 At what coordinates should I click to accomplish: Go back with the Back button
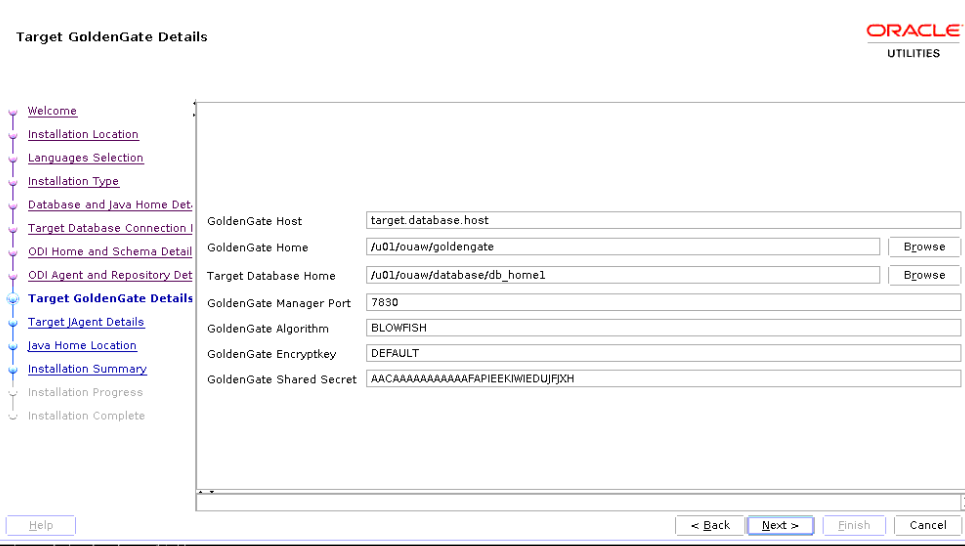pos(710,525)
